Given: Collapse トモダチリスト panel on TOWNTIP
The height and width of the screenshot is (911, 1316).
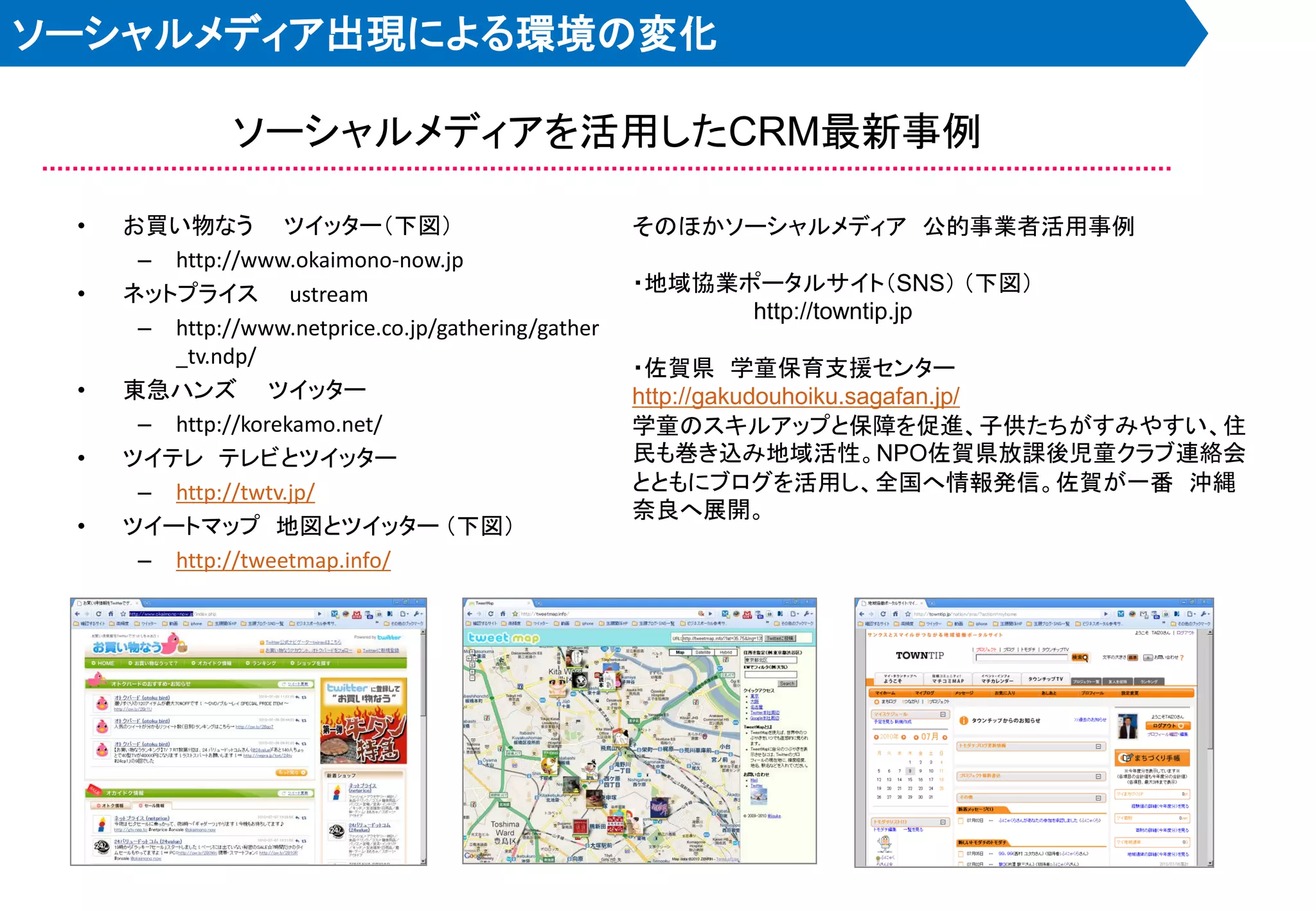Looking at the screenshot, I should 943,822.
